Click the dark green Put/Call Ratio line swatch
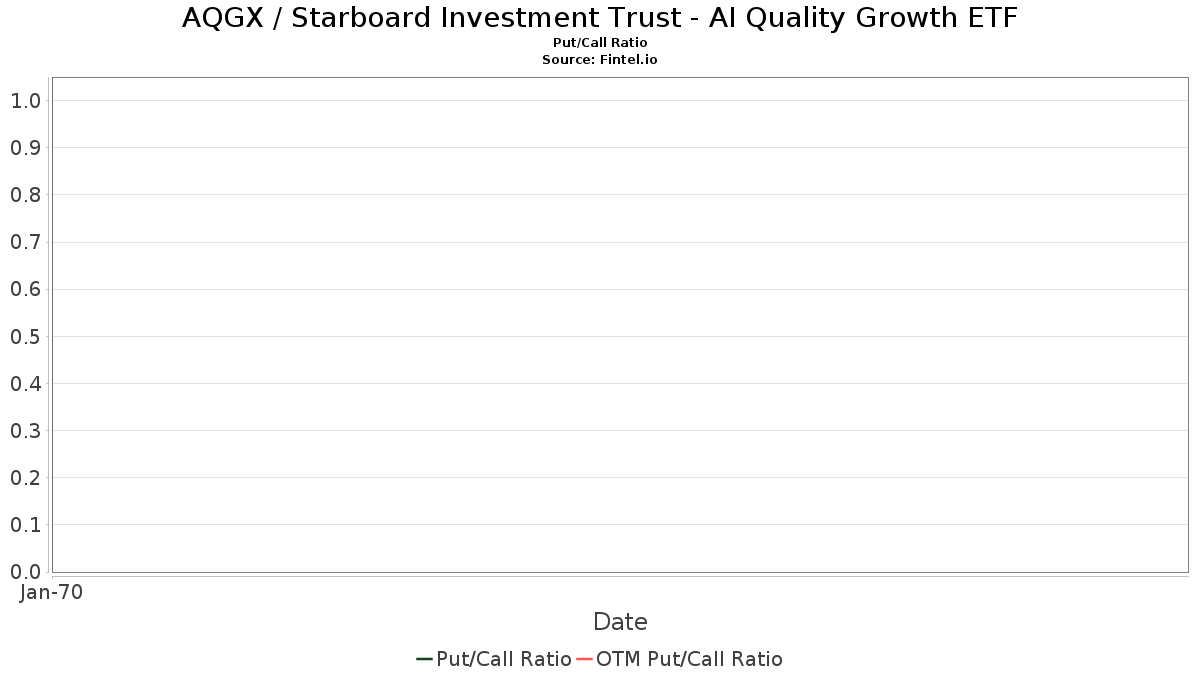The width and height of the screenshot is (1200, 675). 424,659
